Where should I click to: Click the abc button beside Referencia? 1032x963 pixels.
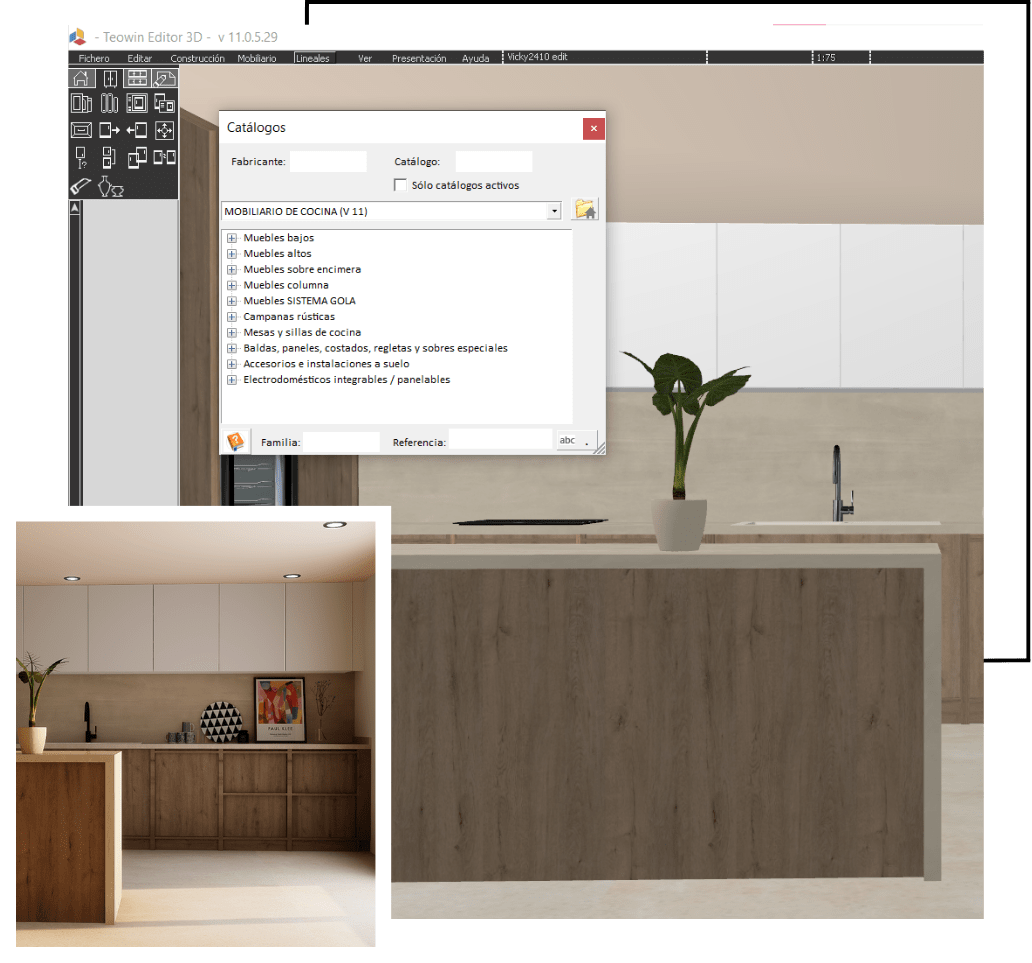pos(576,440)
